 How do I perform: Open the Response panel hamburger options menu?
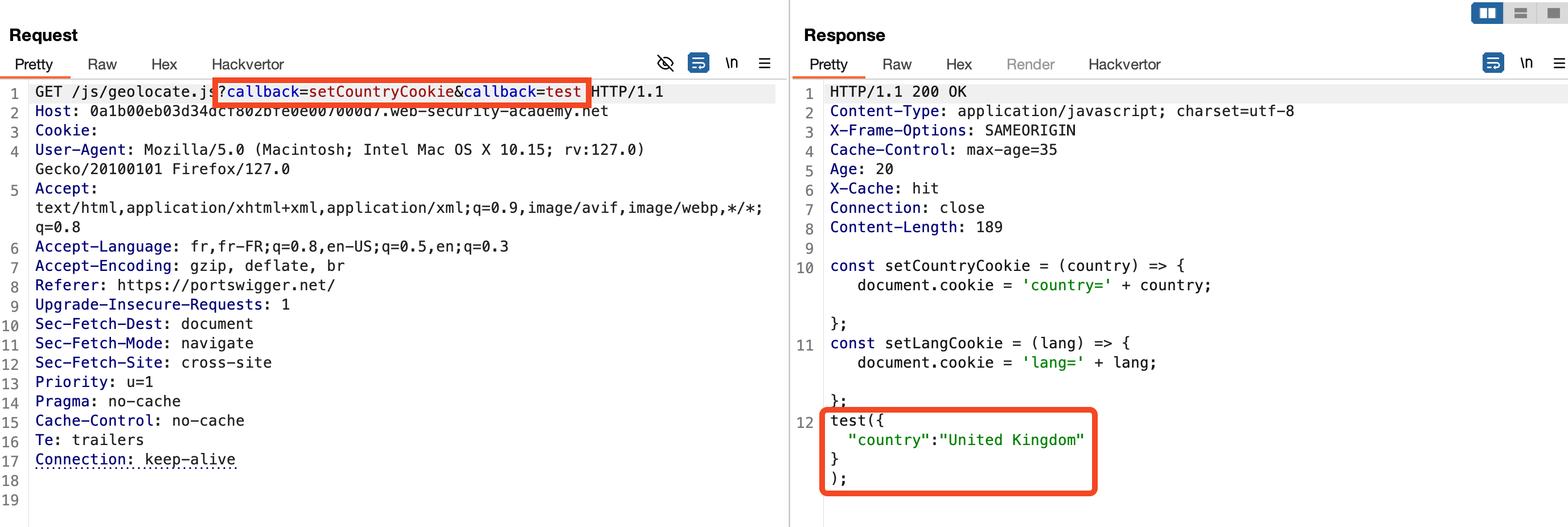(1559, 63)
